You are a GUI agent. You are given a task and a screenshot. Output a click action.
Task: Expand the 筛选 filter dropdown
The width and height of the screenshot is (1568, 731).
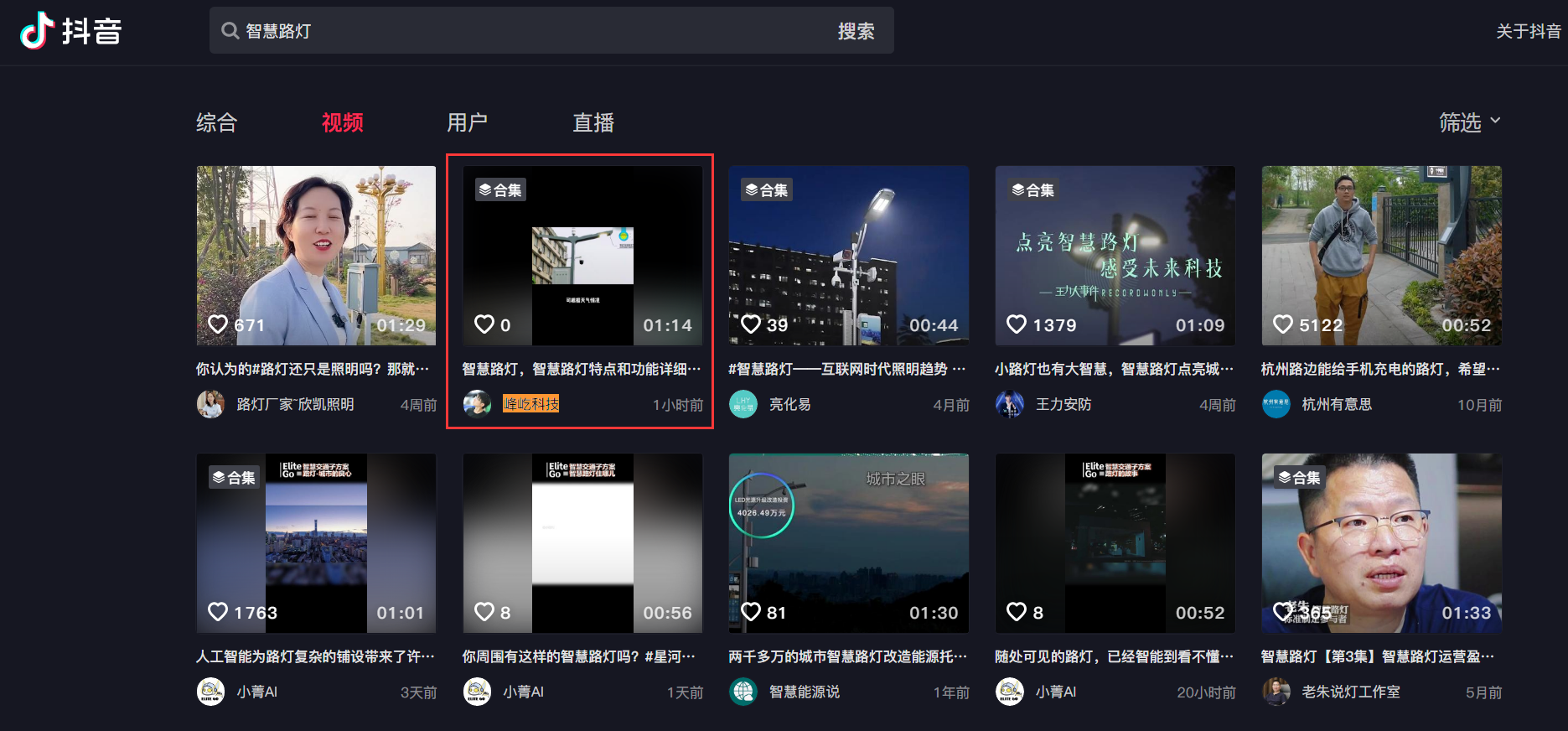point(1470,122)
